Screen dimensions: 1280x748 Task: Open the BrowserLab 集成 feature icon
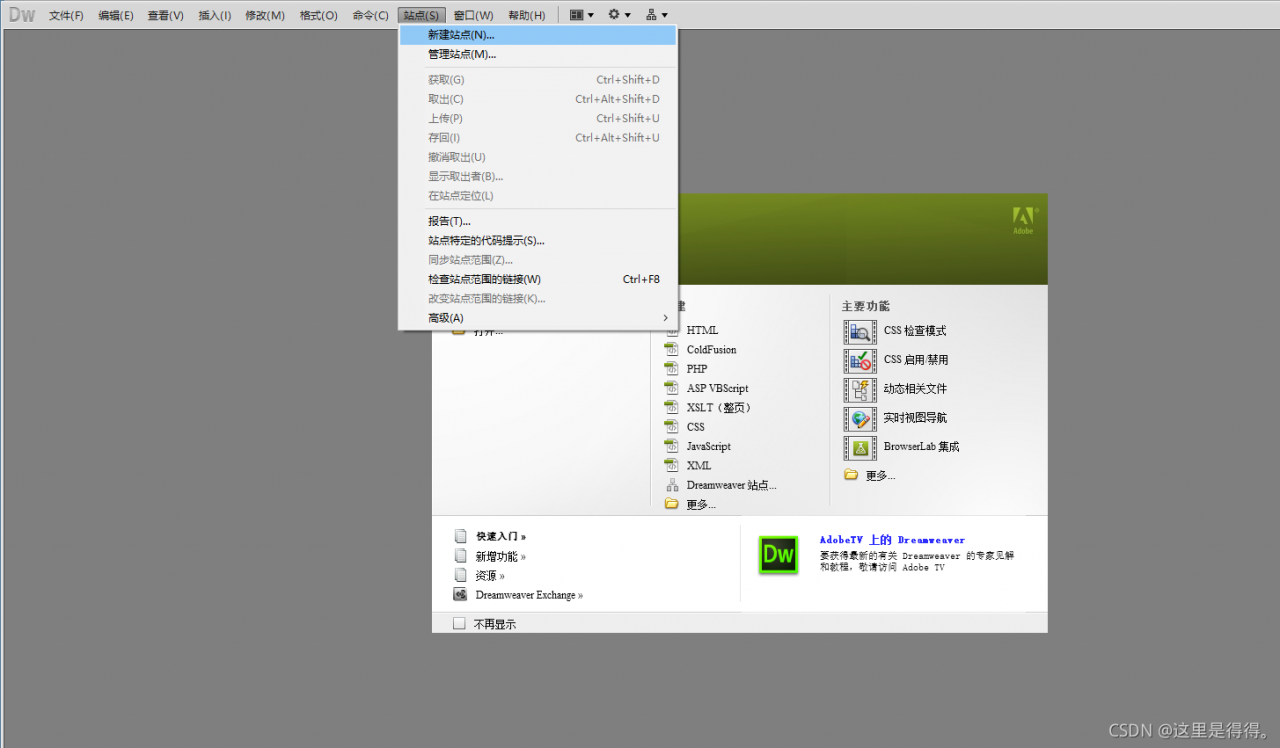coord(860,447)
